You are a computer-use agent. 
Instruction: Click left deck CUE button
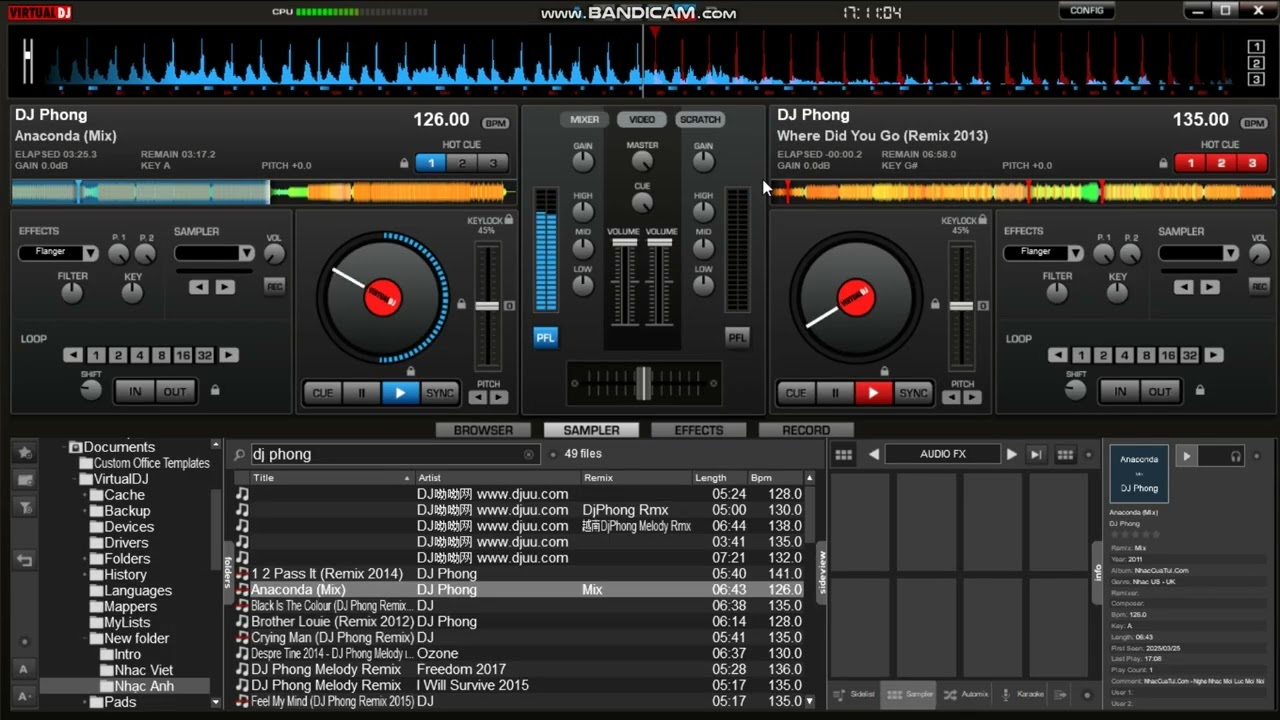322,393
